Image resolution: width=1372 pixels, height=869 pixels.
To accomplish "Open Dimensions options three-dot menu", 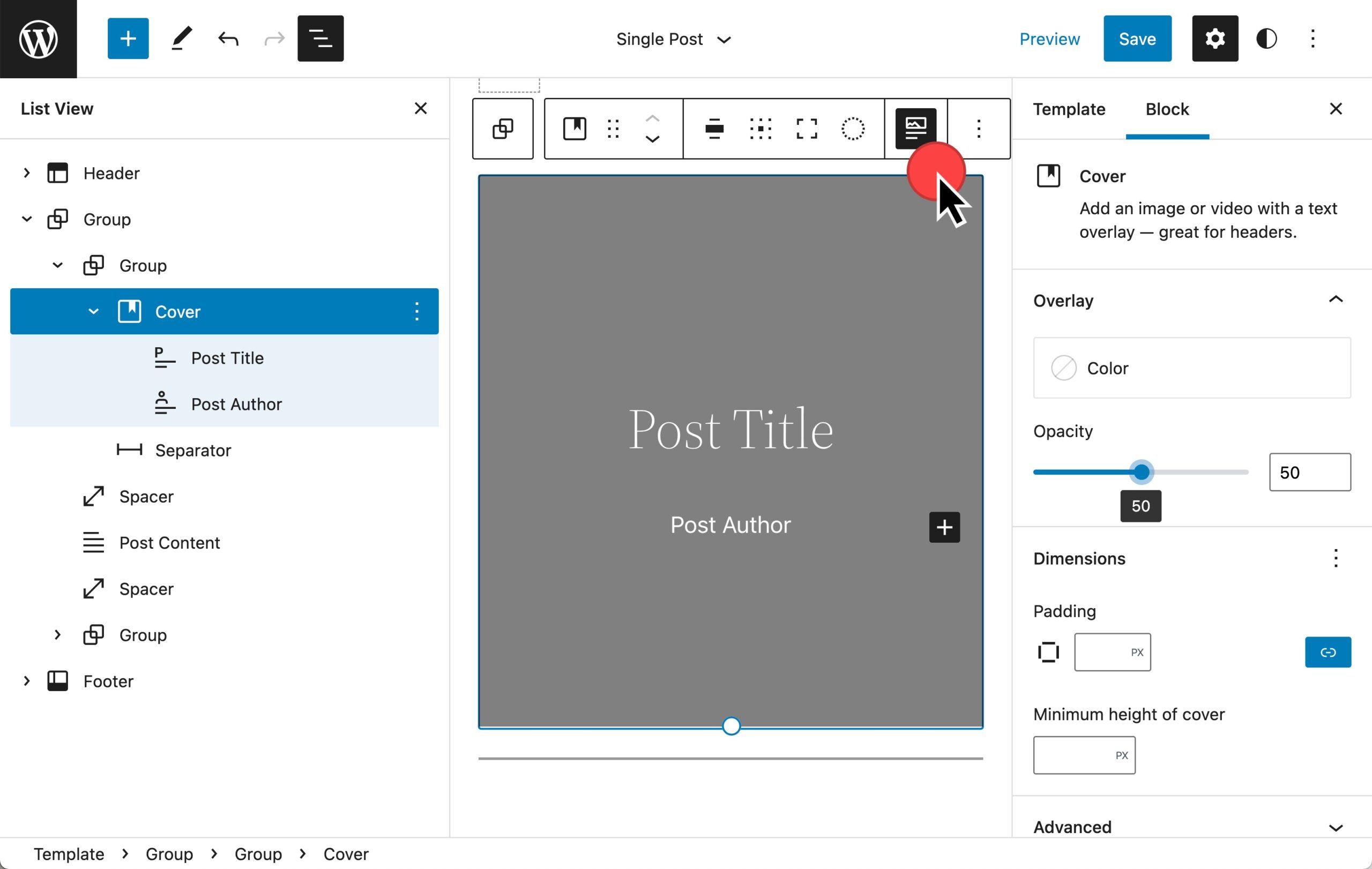I will pos(1335,558).
